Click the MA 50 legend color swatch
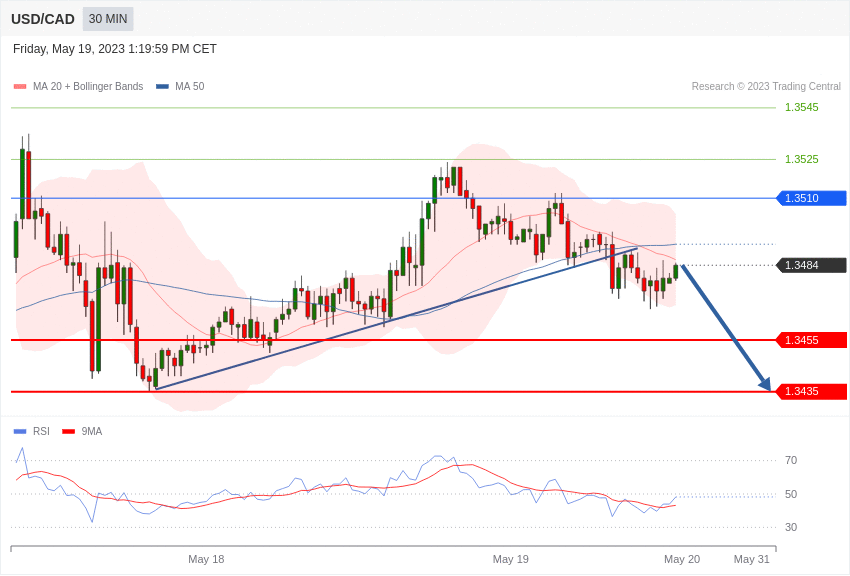The height and width of the screenshot is (576, 850). tap(162, 87)
